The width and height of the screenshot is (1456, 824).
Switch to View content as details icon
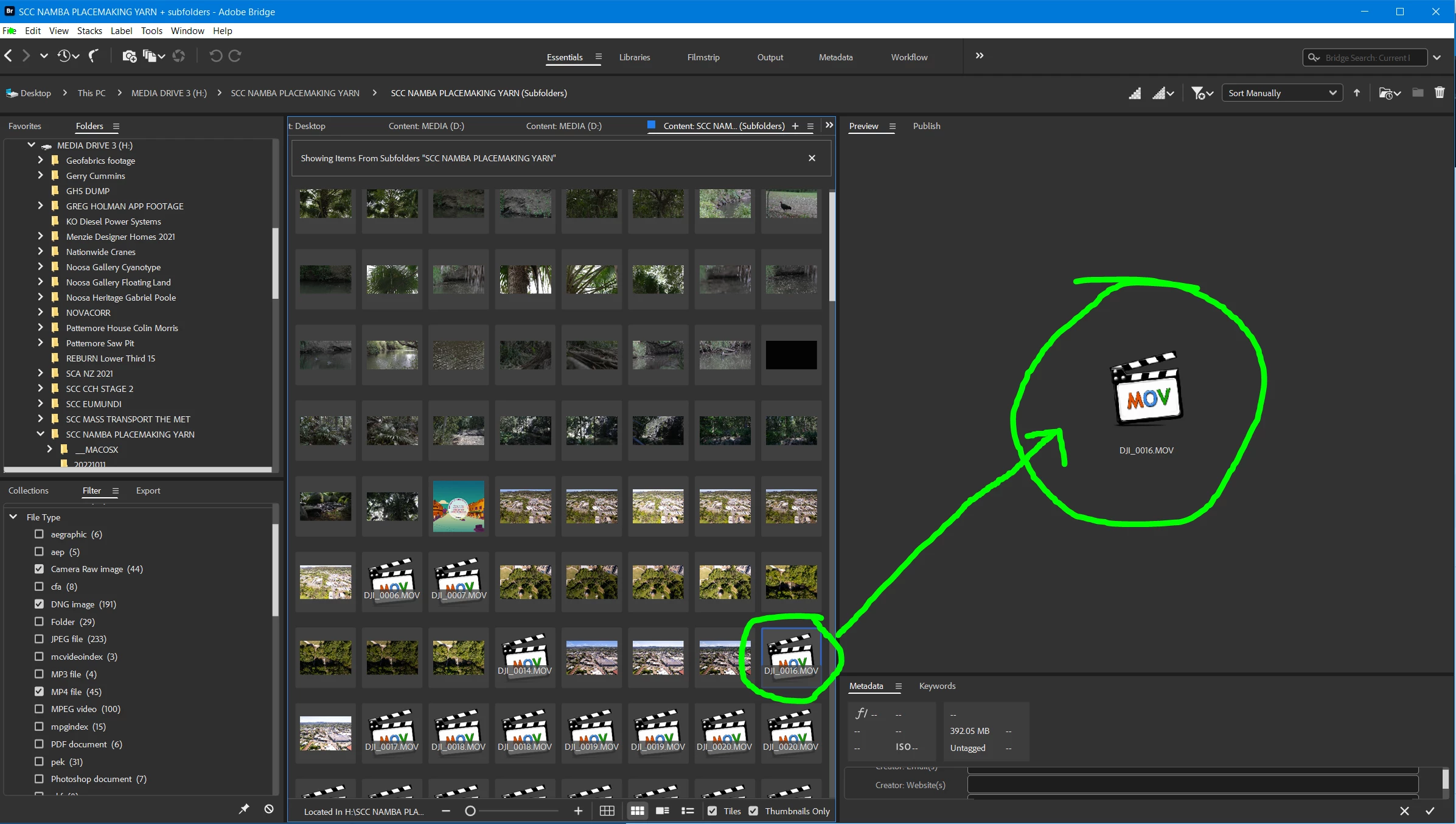tap(663, 811)
